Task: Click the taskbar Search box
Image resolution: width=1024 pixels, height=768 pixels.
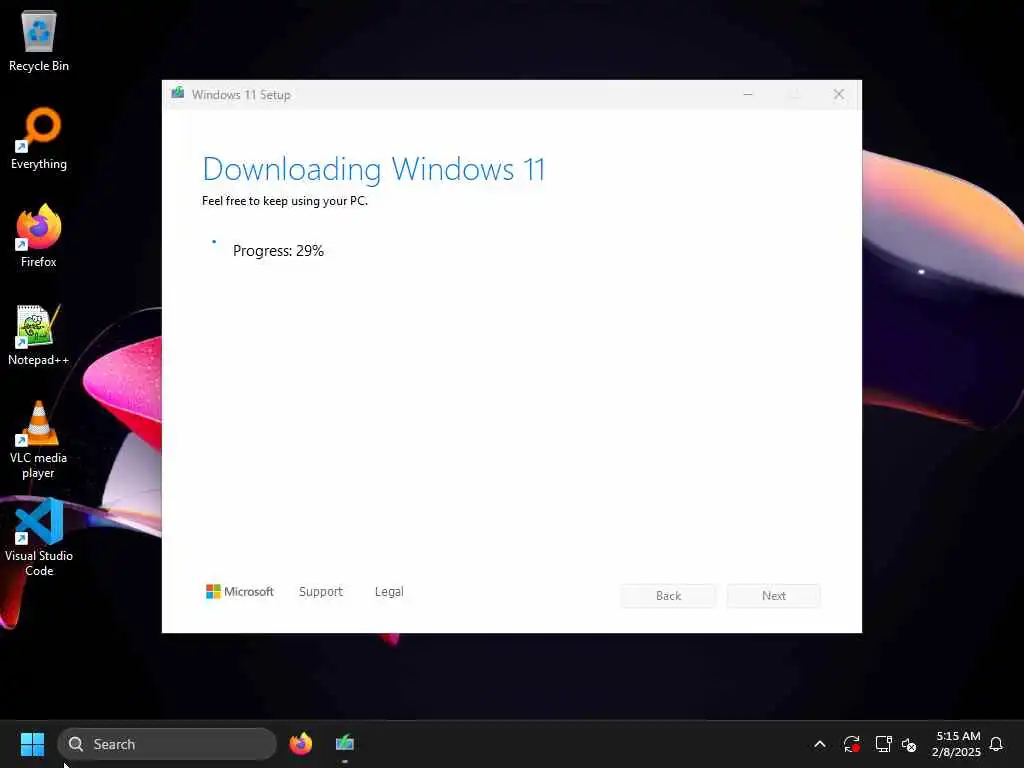Action: pyautogui.click(x=167, y=744)
